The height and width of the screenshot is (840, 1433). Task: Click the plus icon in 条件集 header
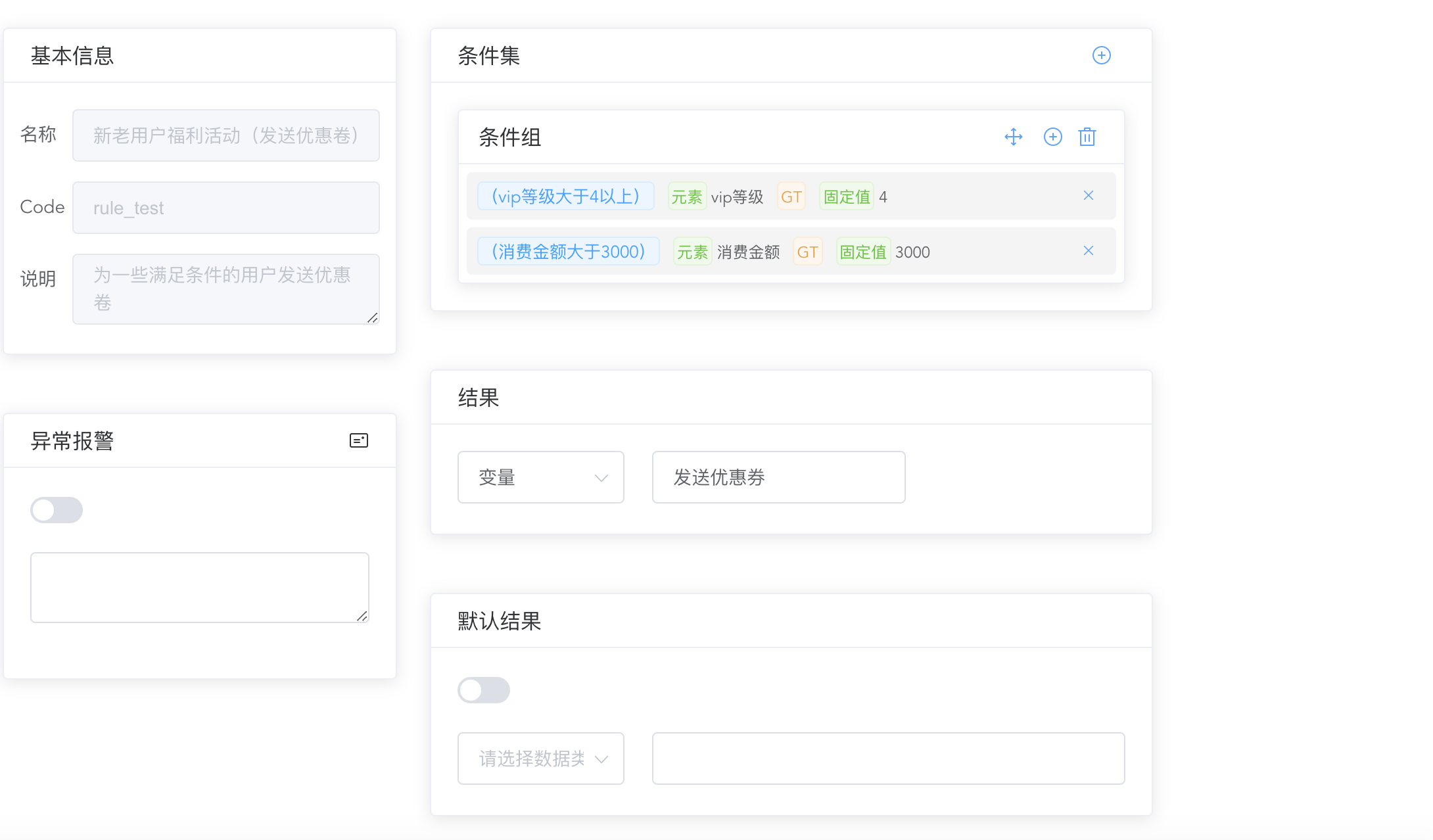(x=1102, y=55)
